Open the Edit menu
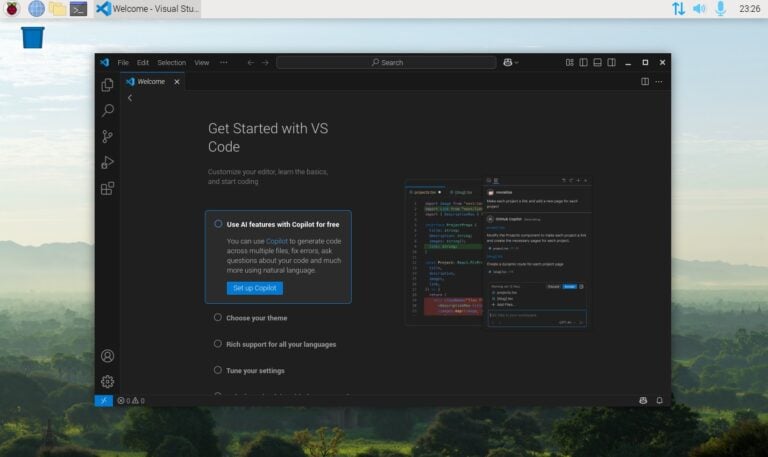768x457 pixels. pyautogui.click(x=143, y=63)
